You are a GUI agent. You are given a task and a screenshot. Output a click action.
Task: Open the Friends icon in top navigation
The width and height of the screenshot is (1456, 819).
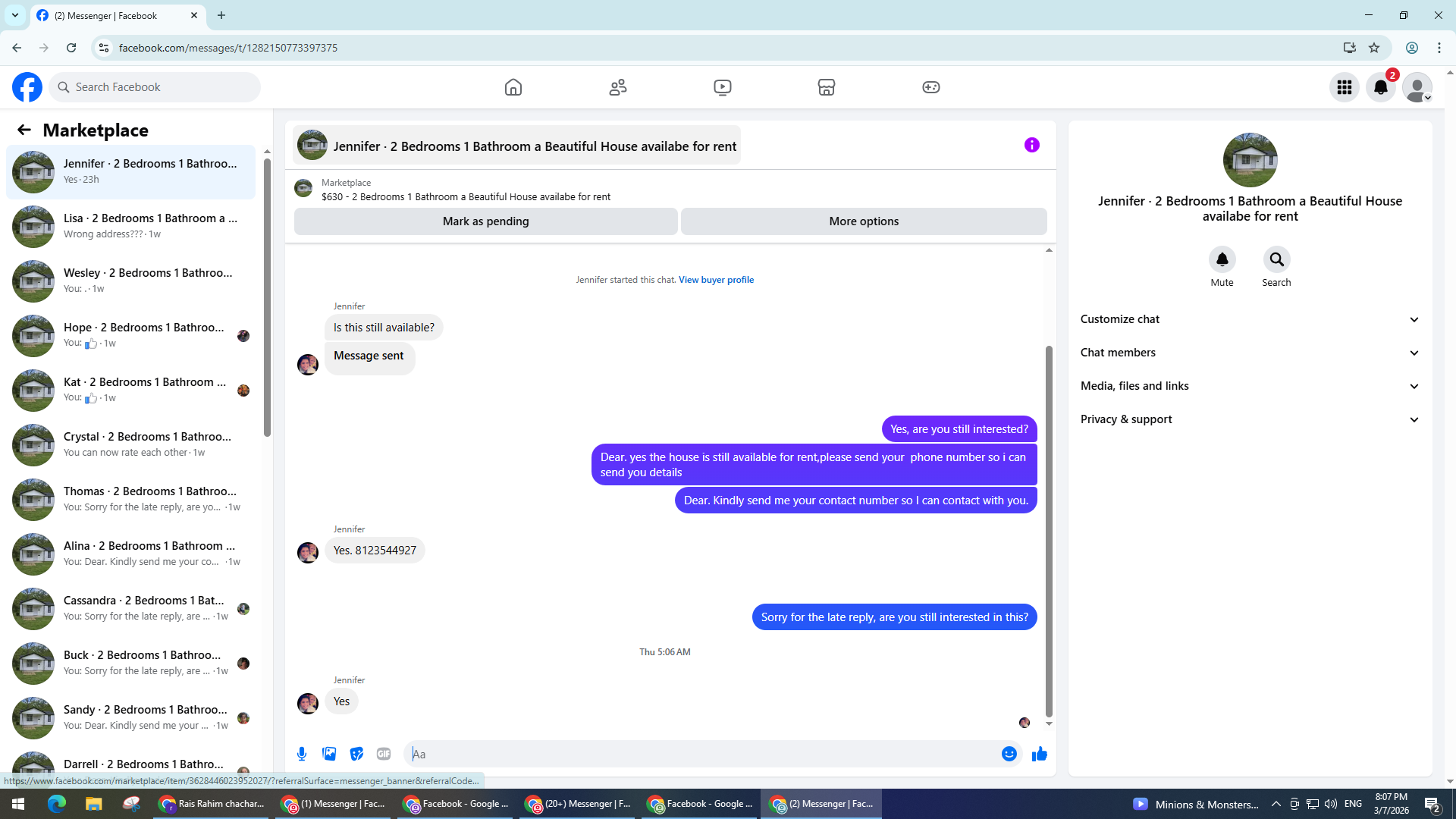pos(618,87)
